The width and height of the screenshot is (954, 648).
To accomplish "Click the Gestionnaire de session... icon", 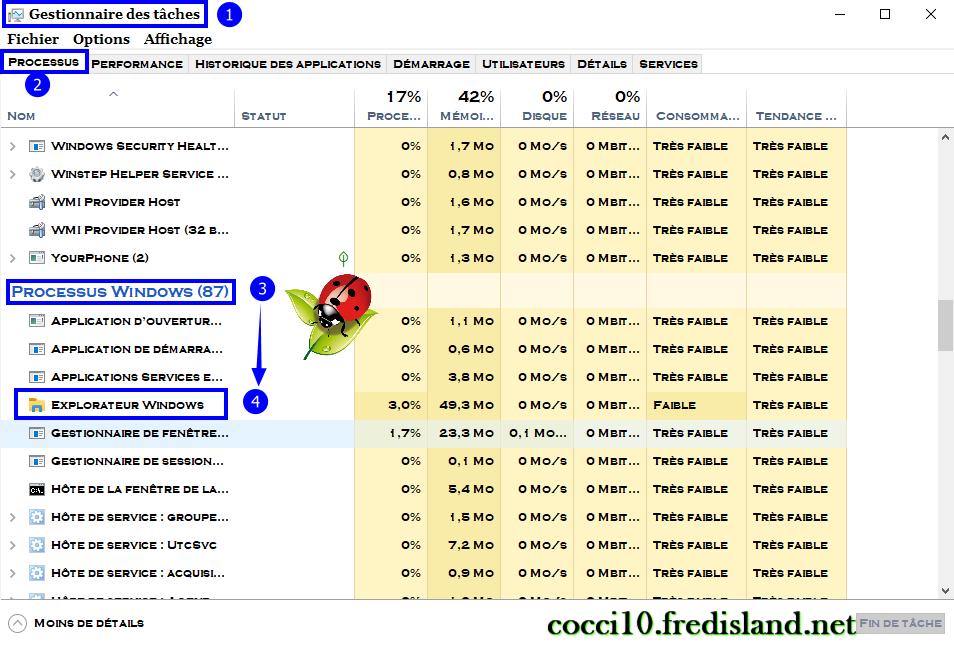I will pos(37,461).
